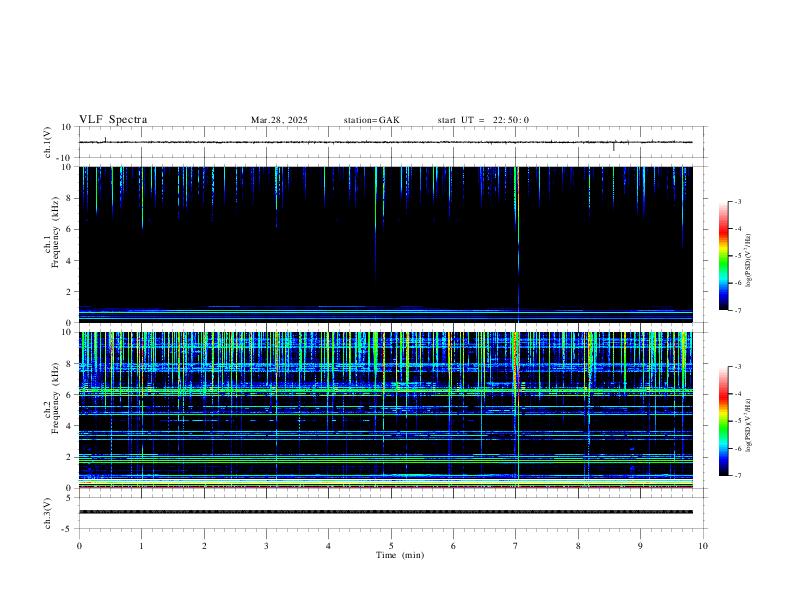Click the "ch.3(V)" waveform axis label
792x612 pixels.
coord(48,514)
